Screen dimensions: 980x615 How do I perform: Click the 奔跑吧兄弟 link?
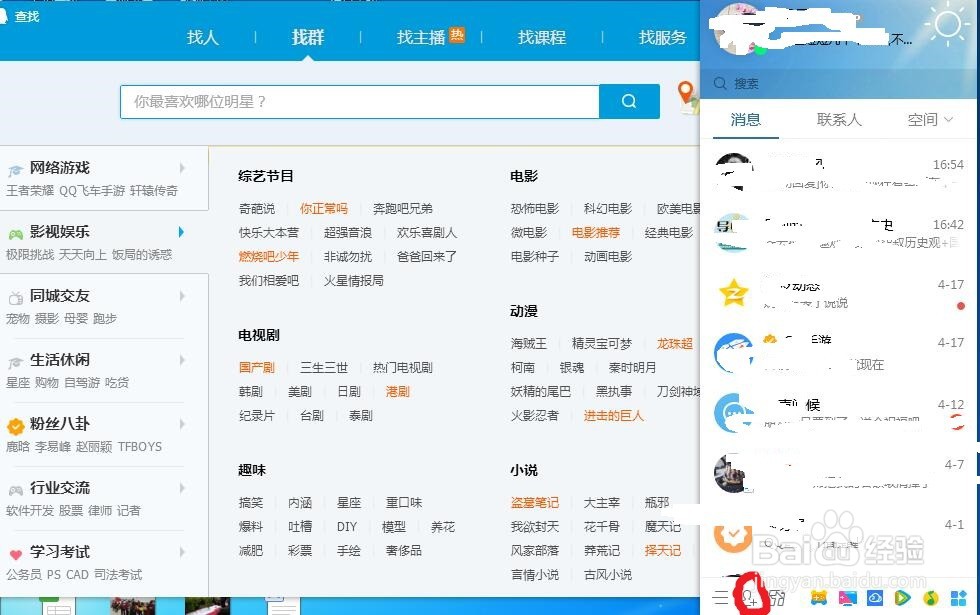click(x=402, y=209)
